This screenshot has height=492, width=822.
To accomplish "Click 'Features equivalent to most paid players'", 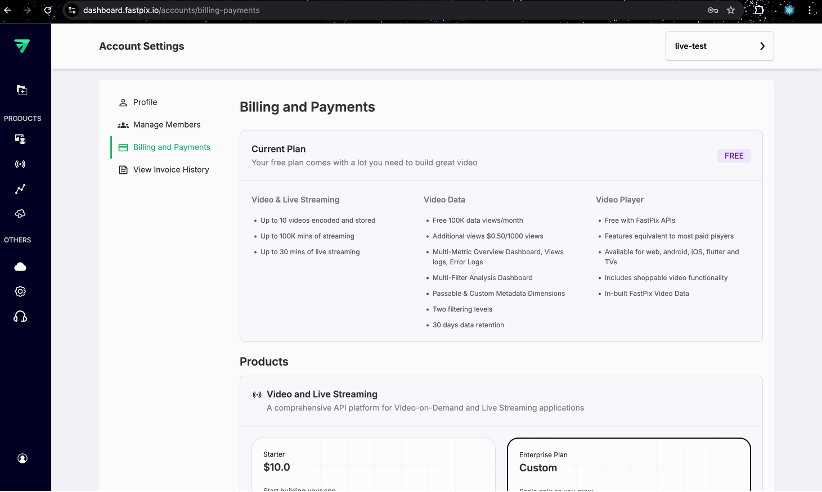I will pyautogui.click(x=669, y=236).
